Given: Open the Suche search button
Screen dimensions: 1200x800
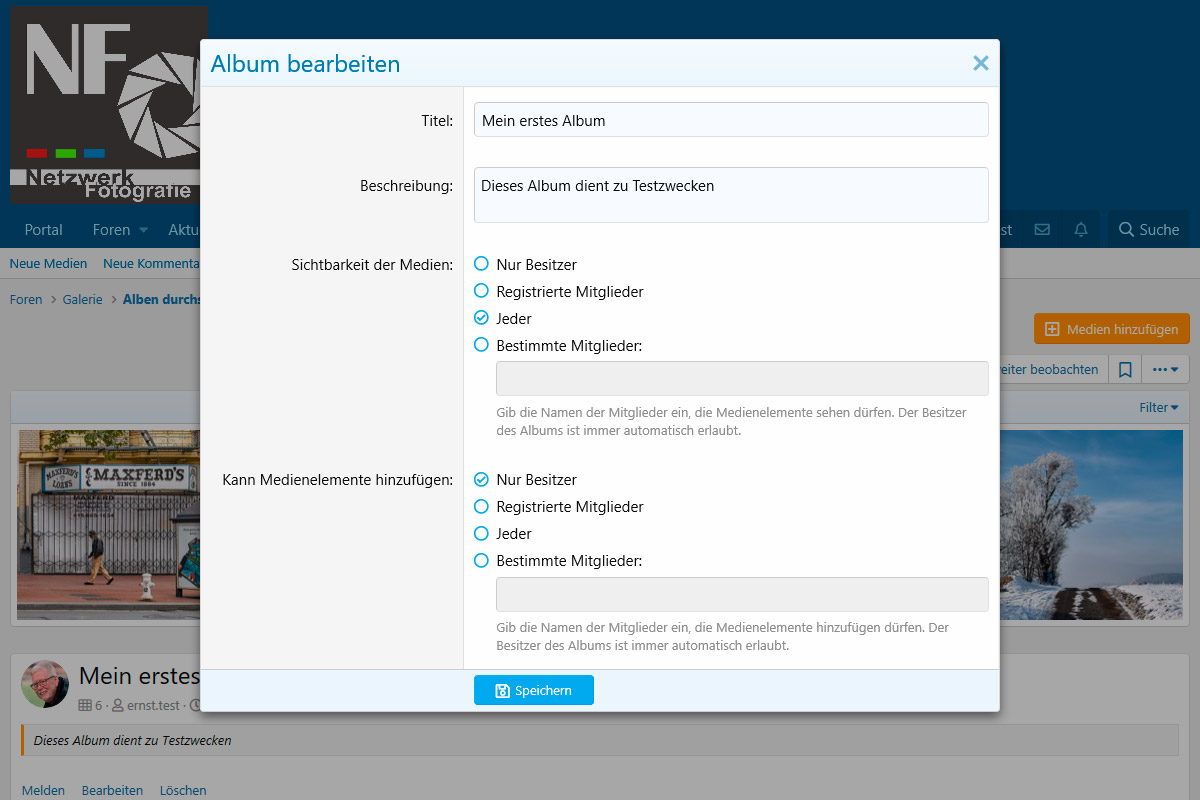Looking at the screenshot, I should (1149, 229).
